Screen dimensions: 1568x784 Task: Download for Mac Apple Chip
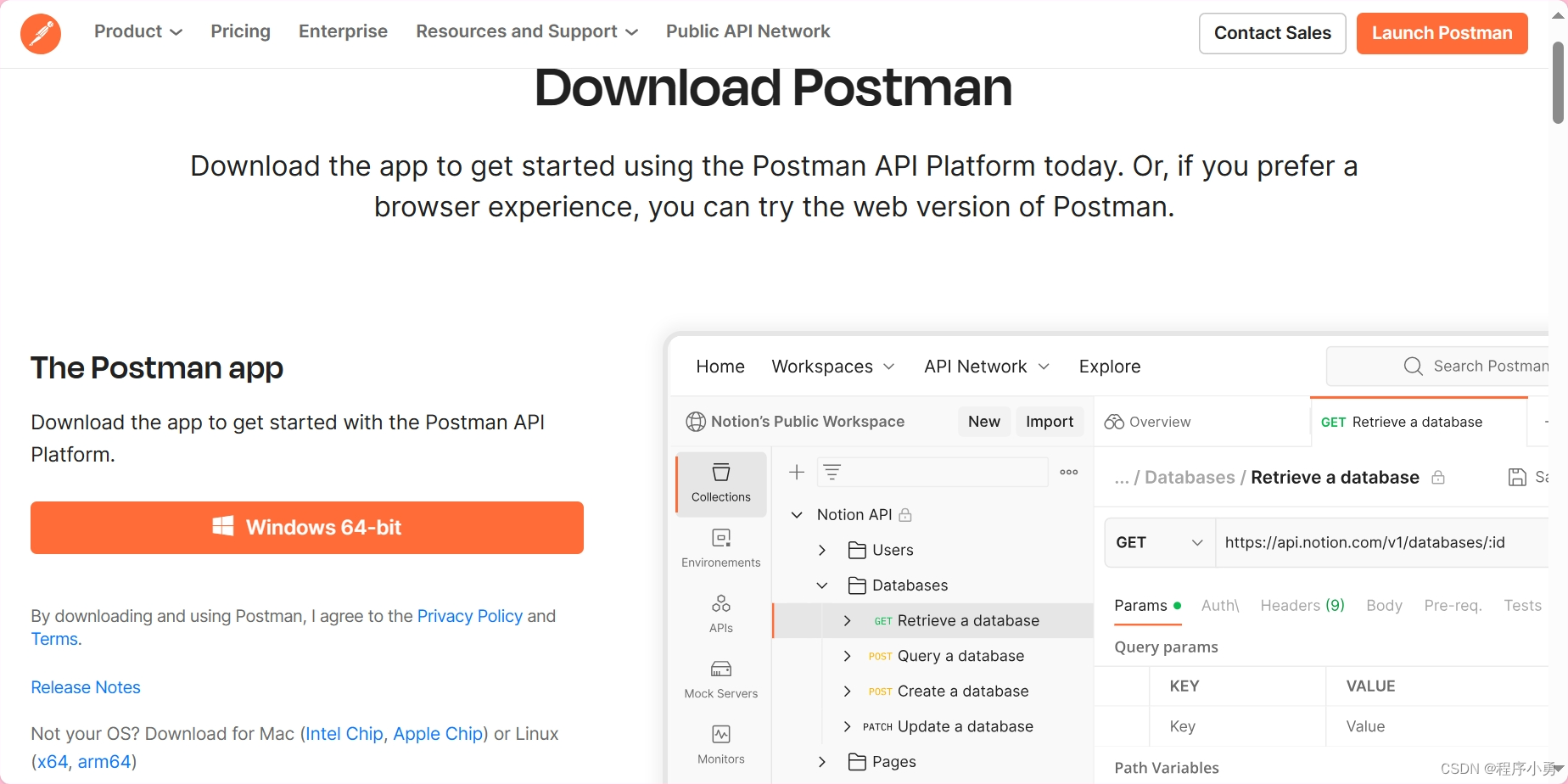click(438, 734)
